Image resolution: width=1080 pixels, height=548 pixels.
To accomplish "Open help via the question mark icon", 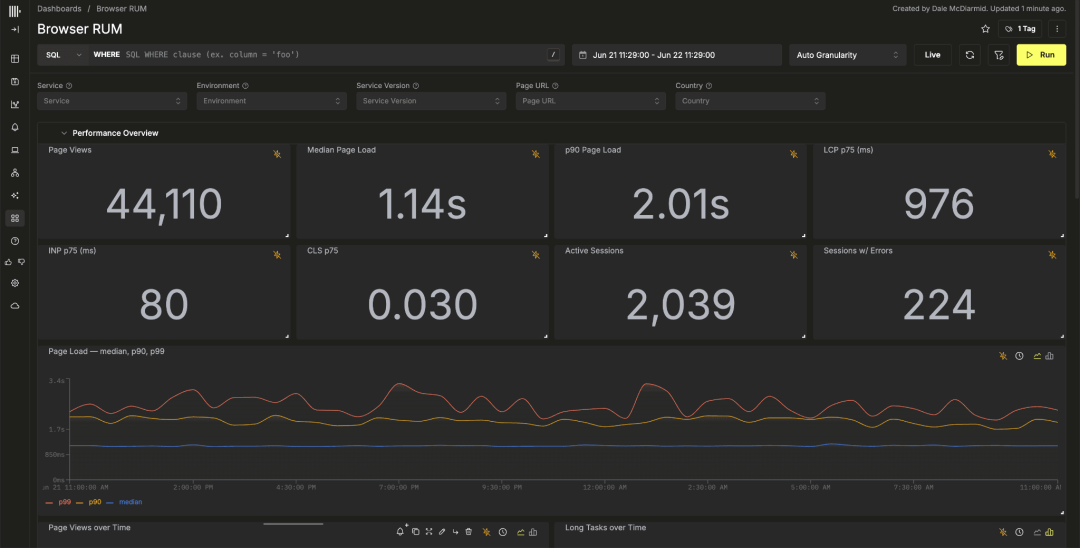I will [x=15, y=241].
